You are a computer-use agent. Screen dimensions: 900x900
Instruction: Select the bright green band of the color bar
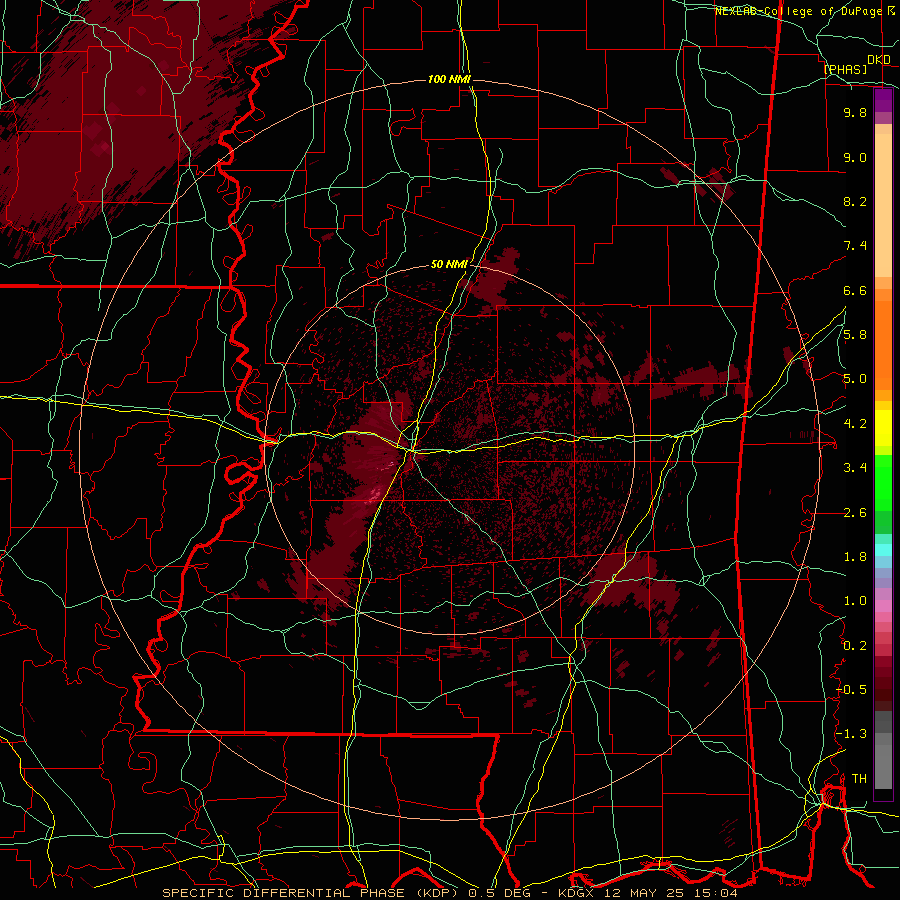pos(883,482)
